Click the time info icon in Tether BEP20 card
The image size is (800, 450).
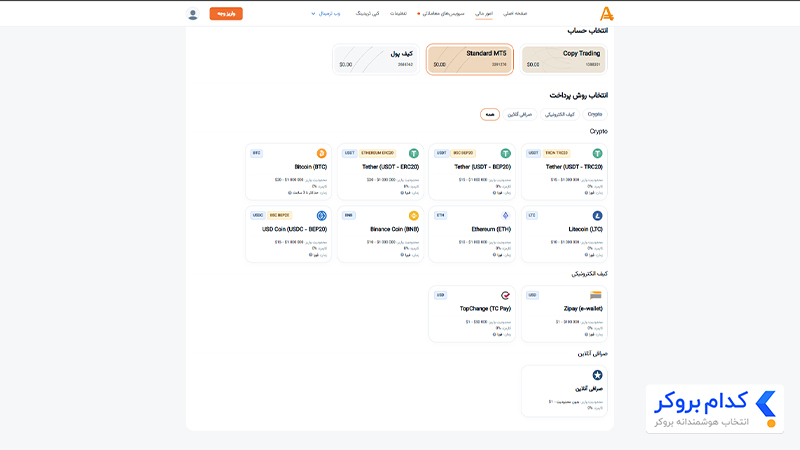tap(494, 193)
